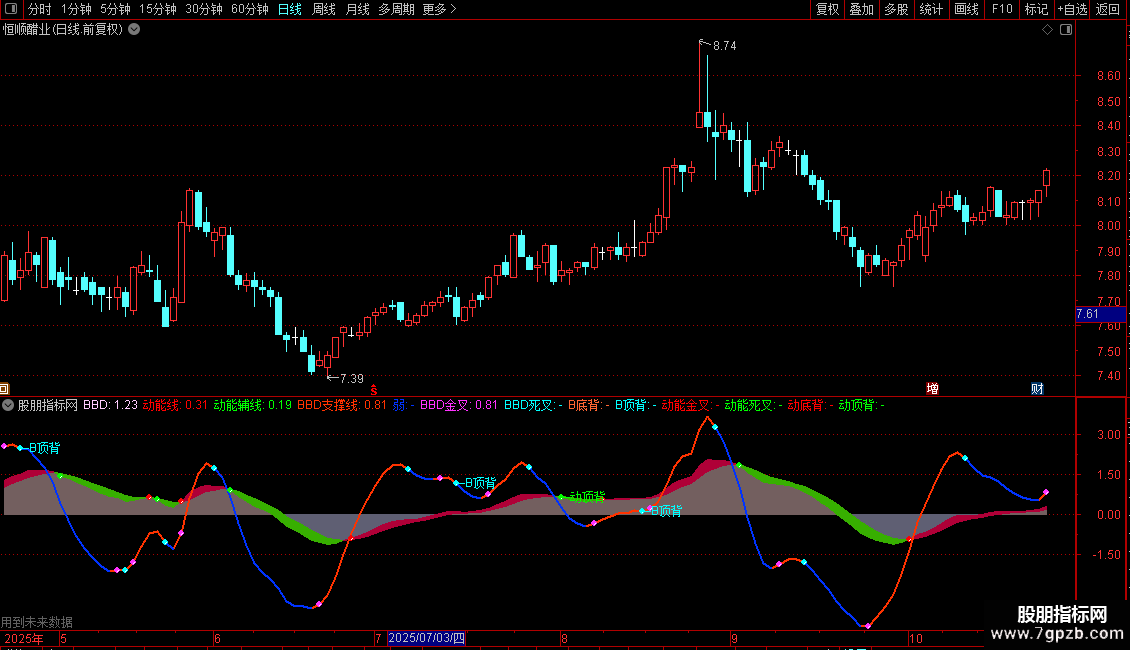This screenshot has height=650, width=1130.
Task: Open the 统计 statistics button
Action: tap(931, 9)
